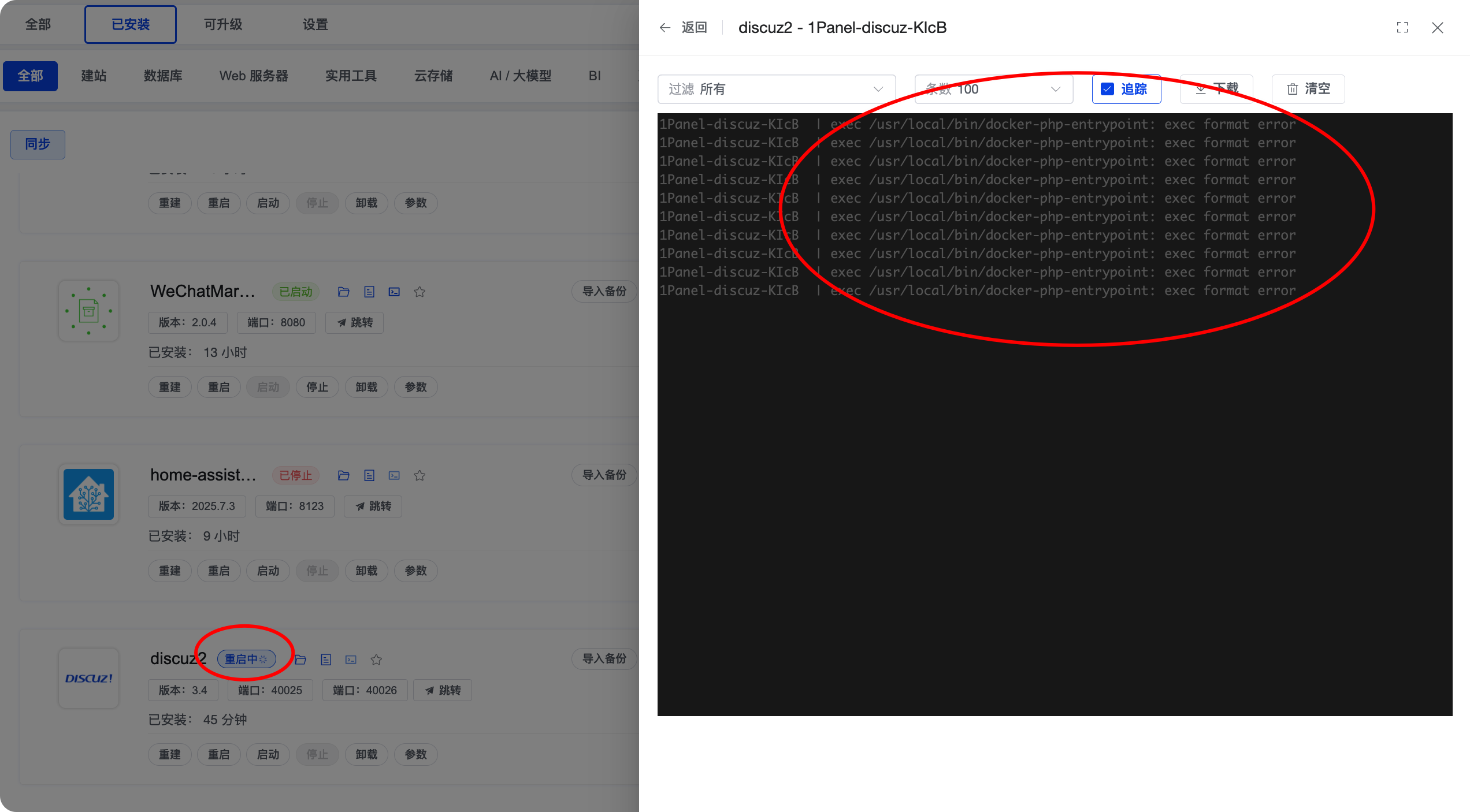Screen dimensions: 1470x812
Task: Open WeChatMar log document icon
Action: (x=369, y=292)
